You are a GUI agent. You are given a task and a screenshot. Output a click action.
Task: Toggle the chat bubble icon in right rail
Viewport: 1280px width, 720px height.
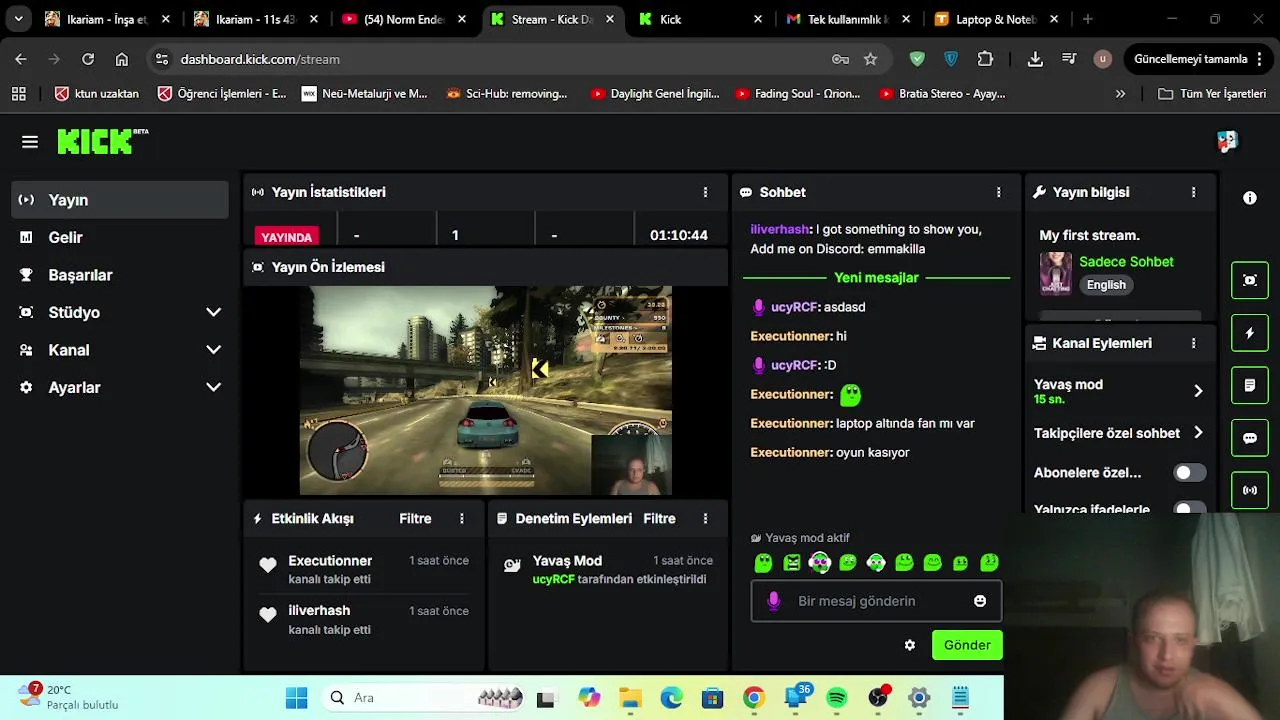point(1250,438)
